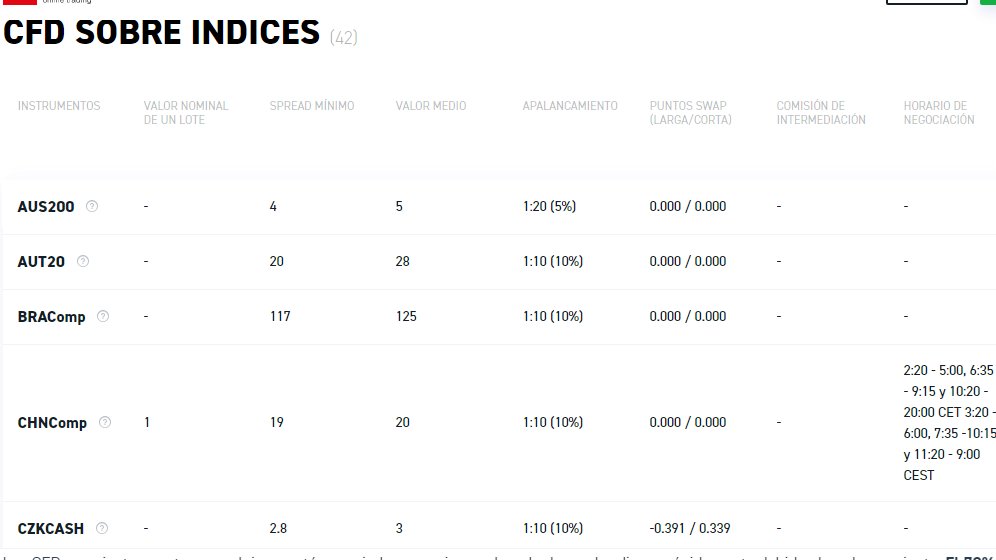Show the info icon beside CHNComp
Image resolution: width=996 pixels, height=560 pixels.
(105, 422)
